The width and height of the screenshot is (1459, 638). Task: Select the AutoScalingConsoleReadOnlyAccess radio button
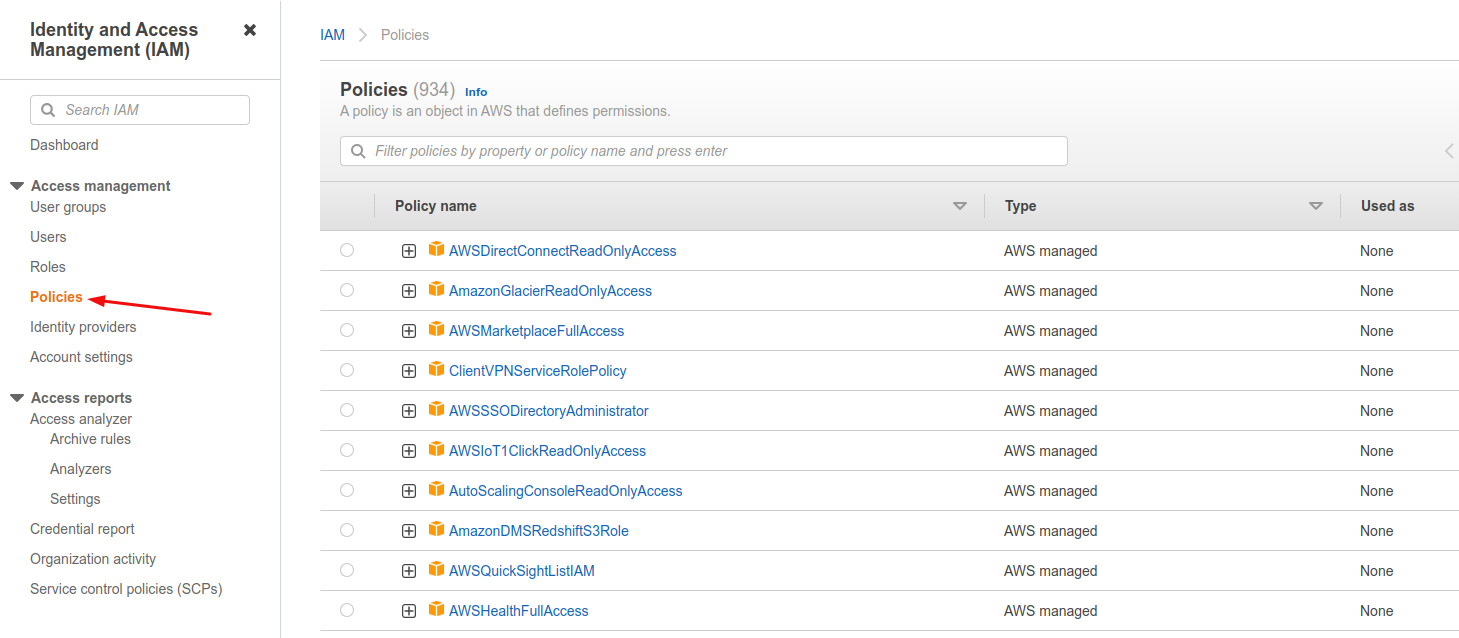(x=347, y=490)
